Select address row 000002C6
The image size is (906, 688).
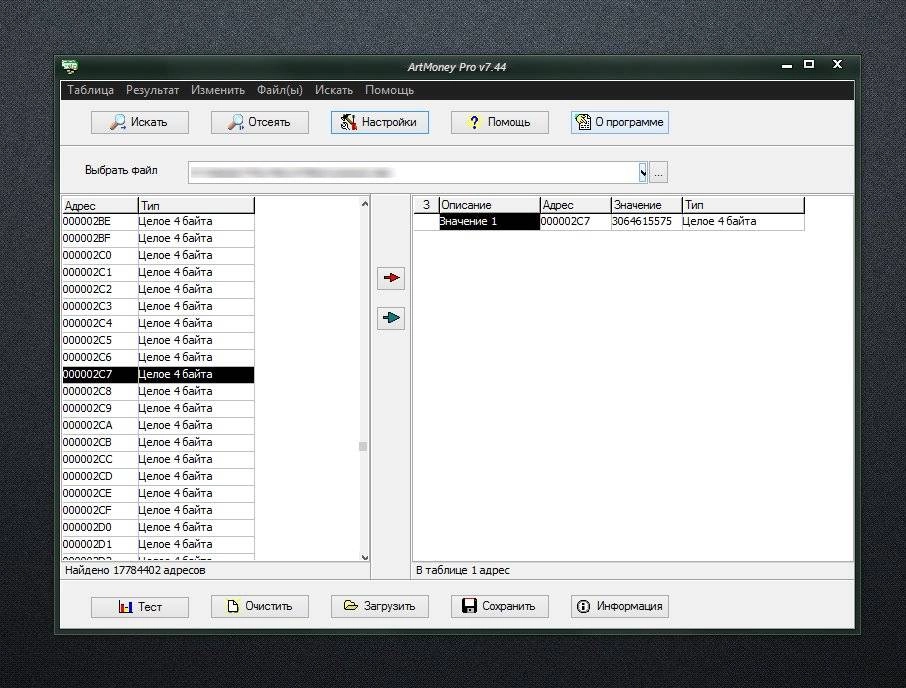pyautogui.click(x=158, y=358)
